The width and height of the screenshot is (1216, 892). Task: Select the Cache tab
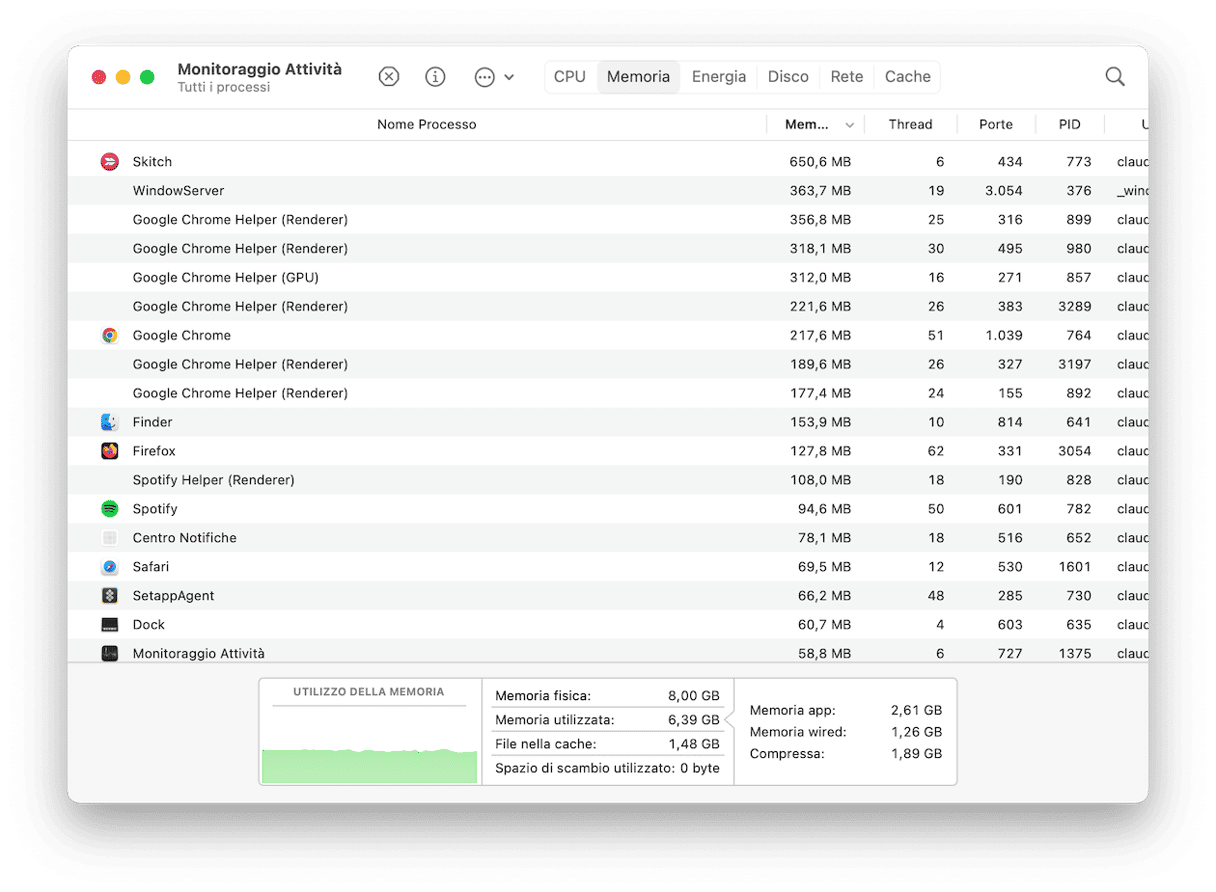pos(908,77)
